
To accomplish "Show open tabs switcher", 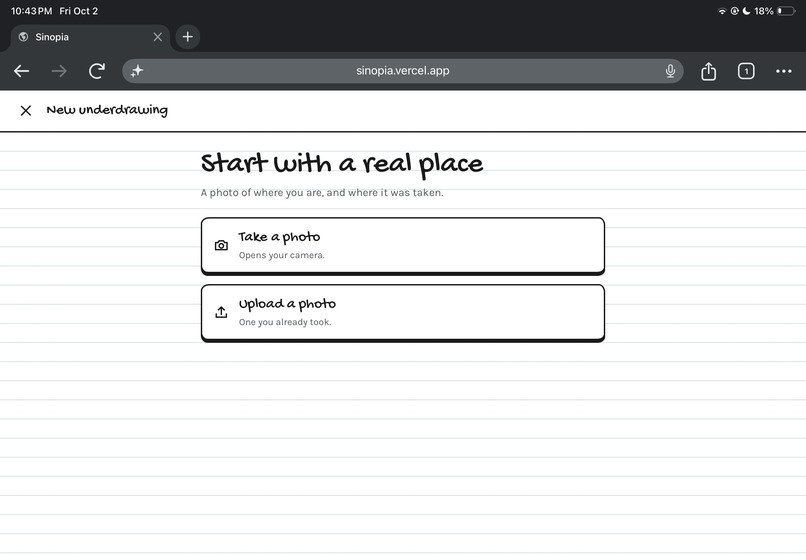I will pyautogui.click(x=746, y=71).
